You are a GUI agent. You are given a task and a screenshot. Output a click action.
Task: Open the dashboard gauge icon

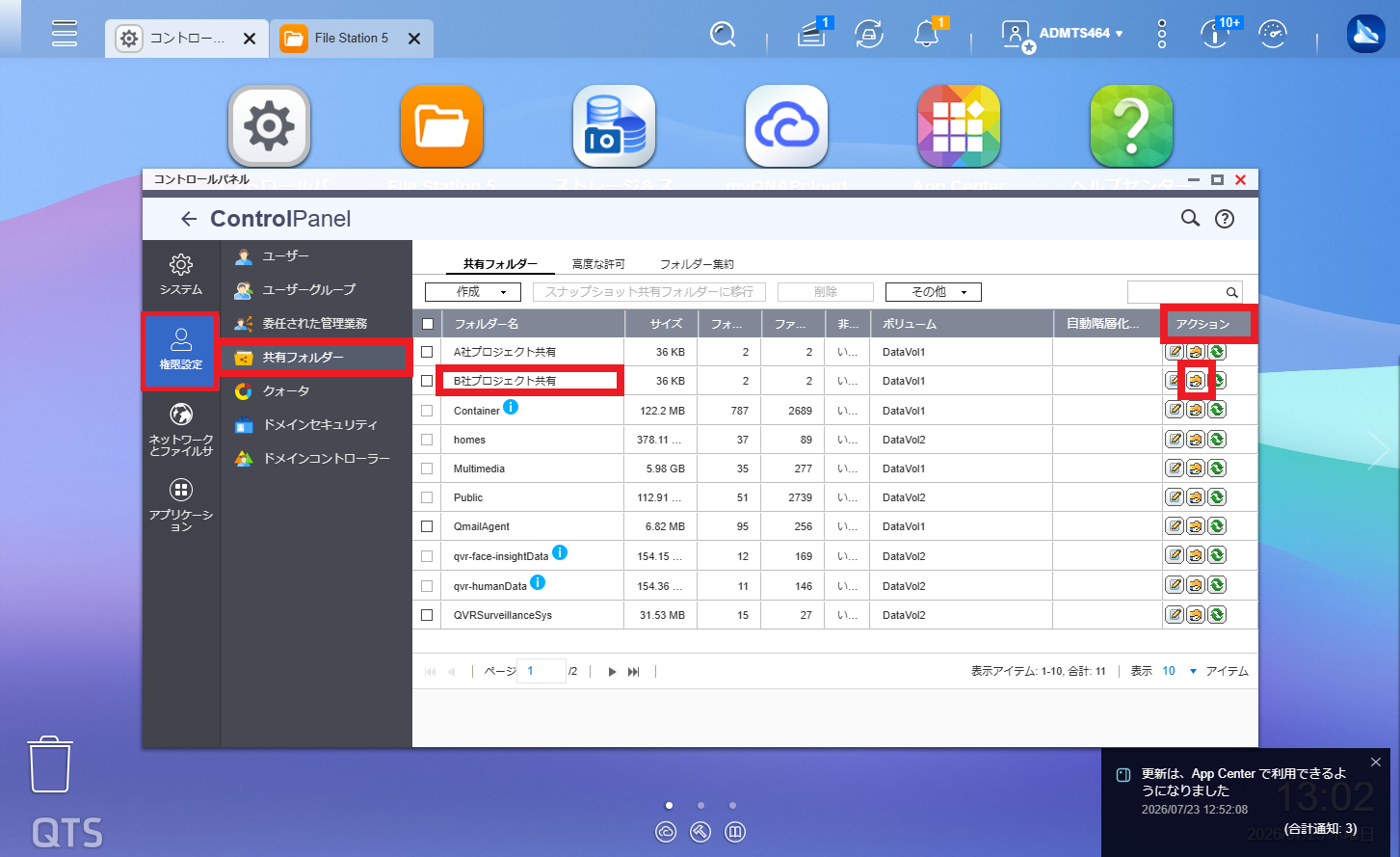click(1274, 35)
